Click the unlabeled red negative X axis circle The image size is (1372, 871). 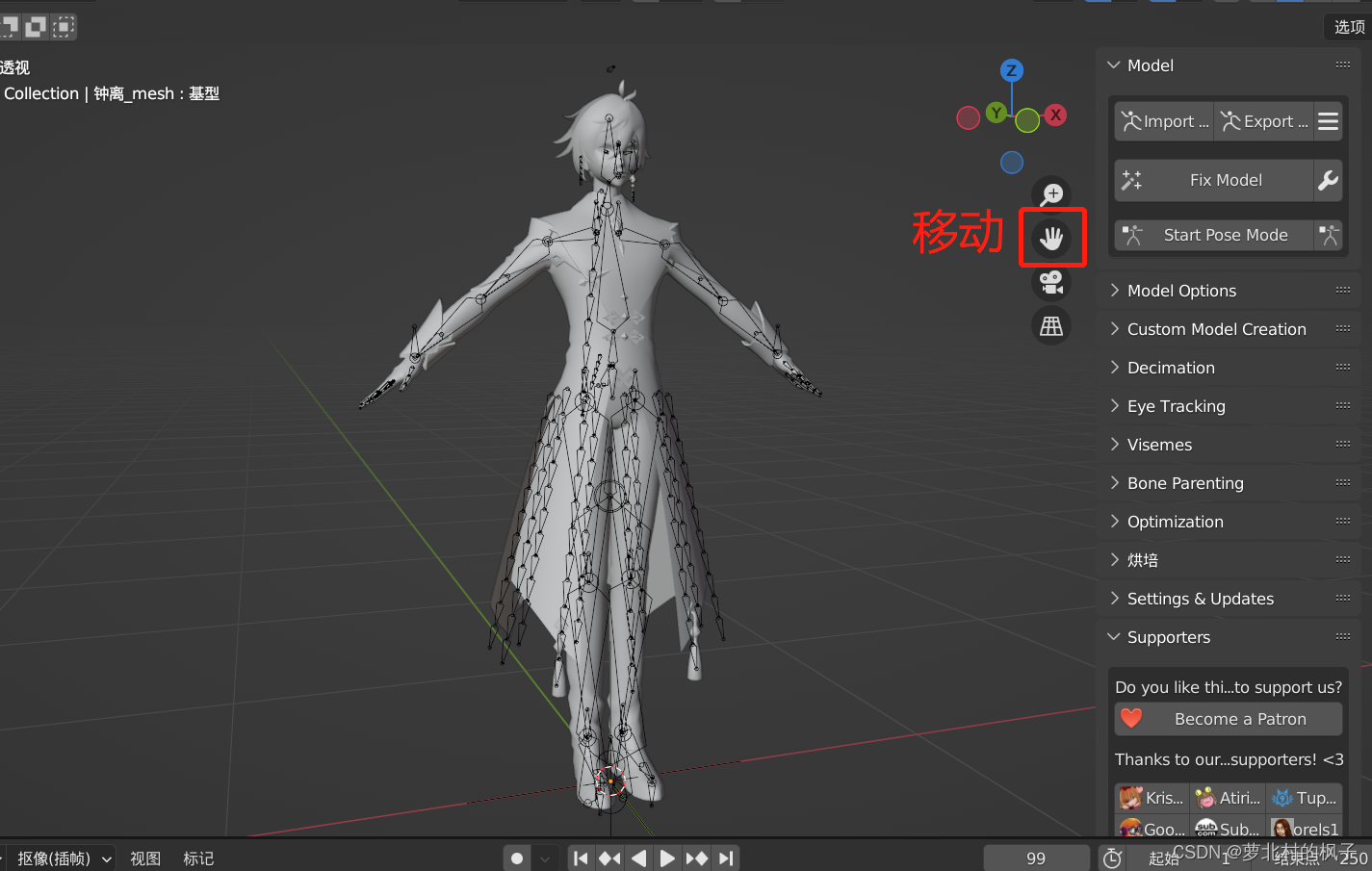(x=969, y=117)
